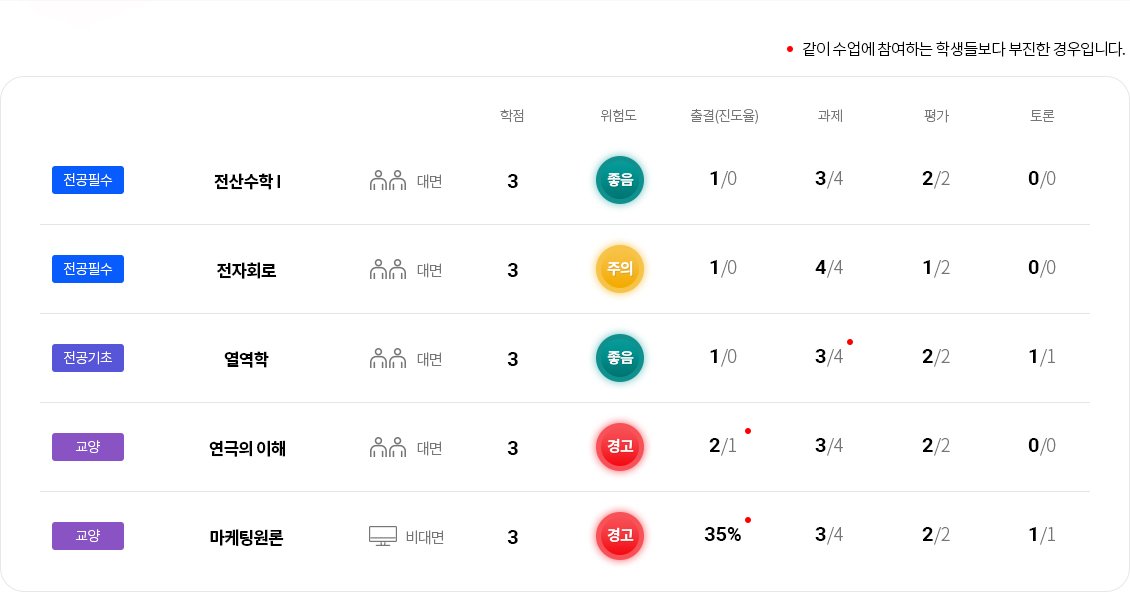Click the 전공기초 tag beside 열역학
This screenshot has height=592, width=1130.
pos(88,358)
